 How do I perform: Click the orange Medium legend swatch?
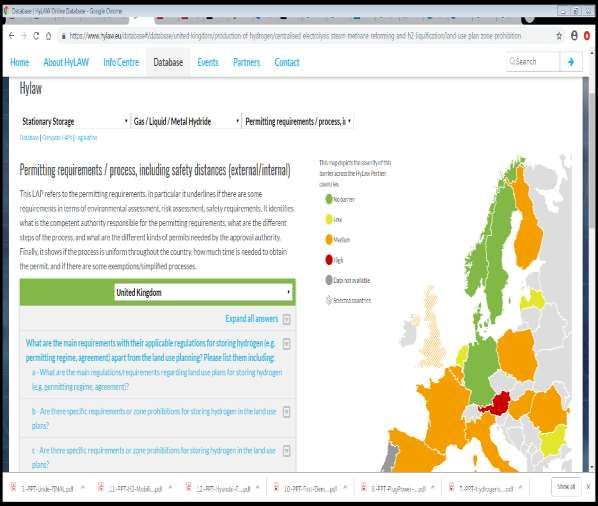329,239
